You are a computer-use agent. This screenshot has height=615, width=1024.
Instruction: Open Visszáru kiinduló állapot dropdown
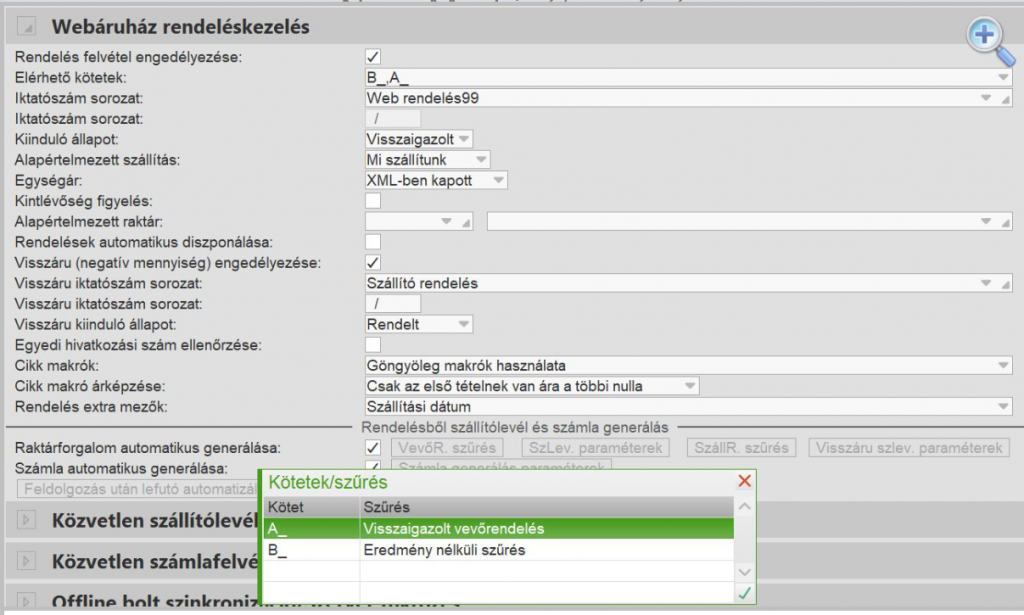point(463,325)
